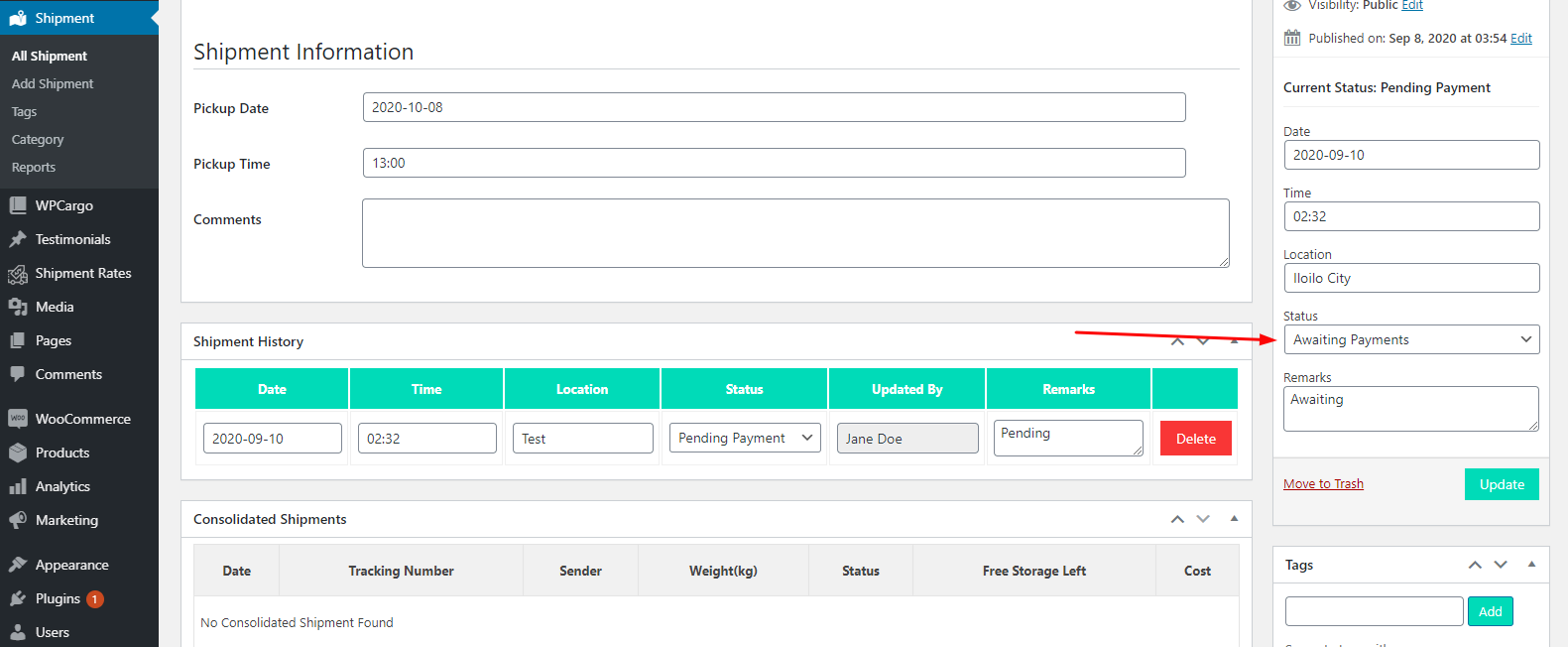Click the Media library icon
This screenshot has height=647, width=1568.
pyautogui.click(x=18, y=307)
